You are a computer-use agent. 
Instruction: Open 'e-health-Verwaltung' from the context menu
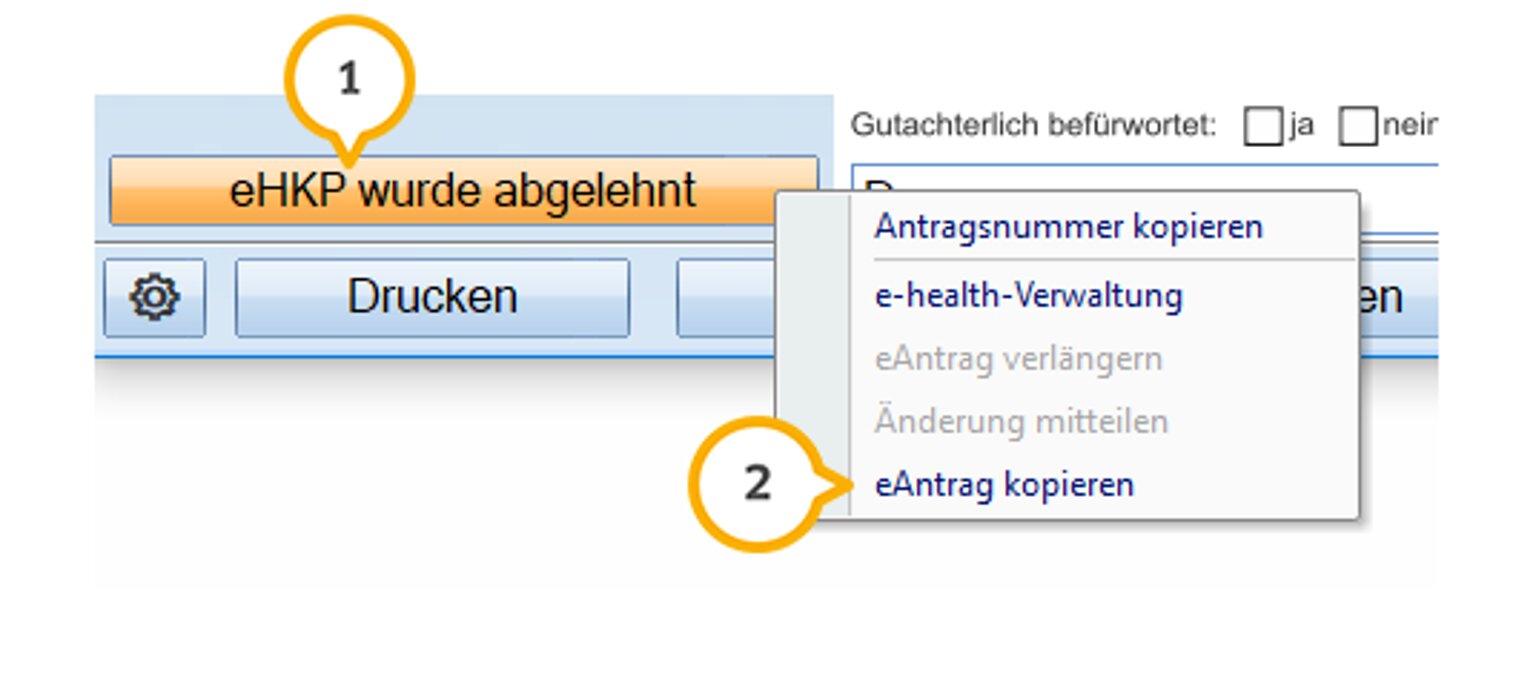(x=1028, y=296)
